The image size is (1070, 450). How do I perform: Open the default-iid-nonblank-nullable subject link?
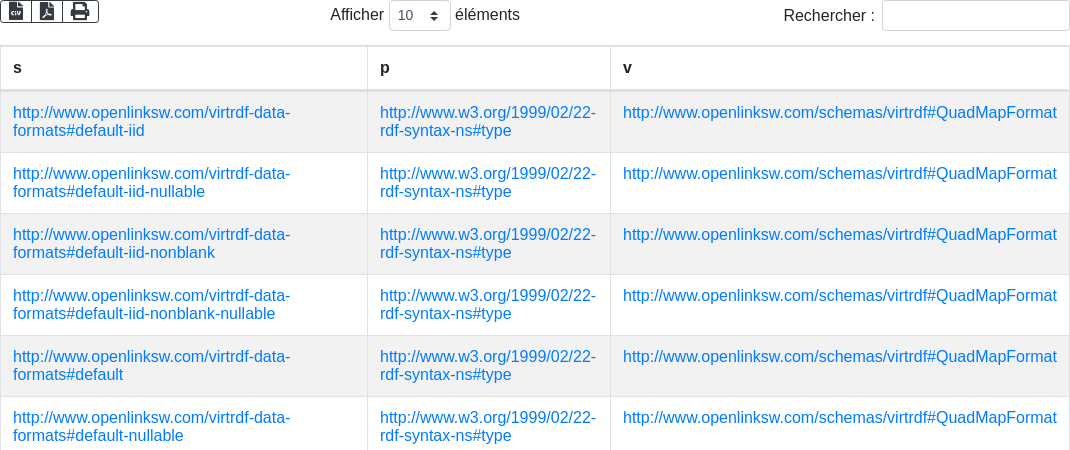click(151, 304)
